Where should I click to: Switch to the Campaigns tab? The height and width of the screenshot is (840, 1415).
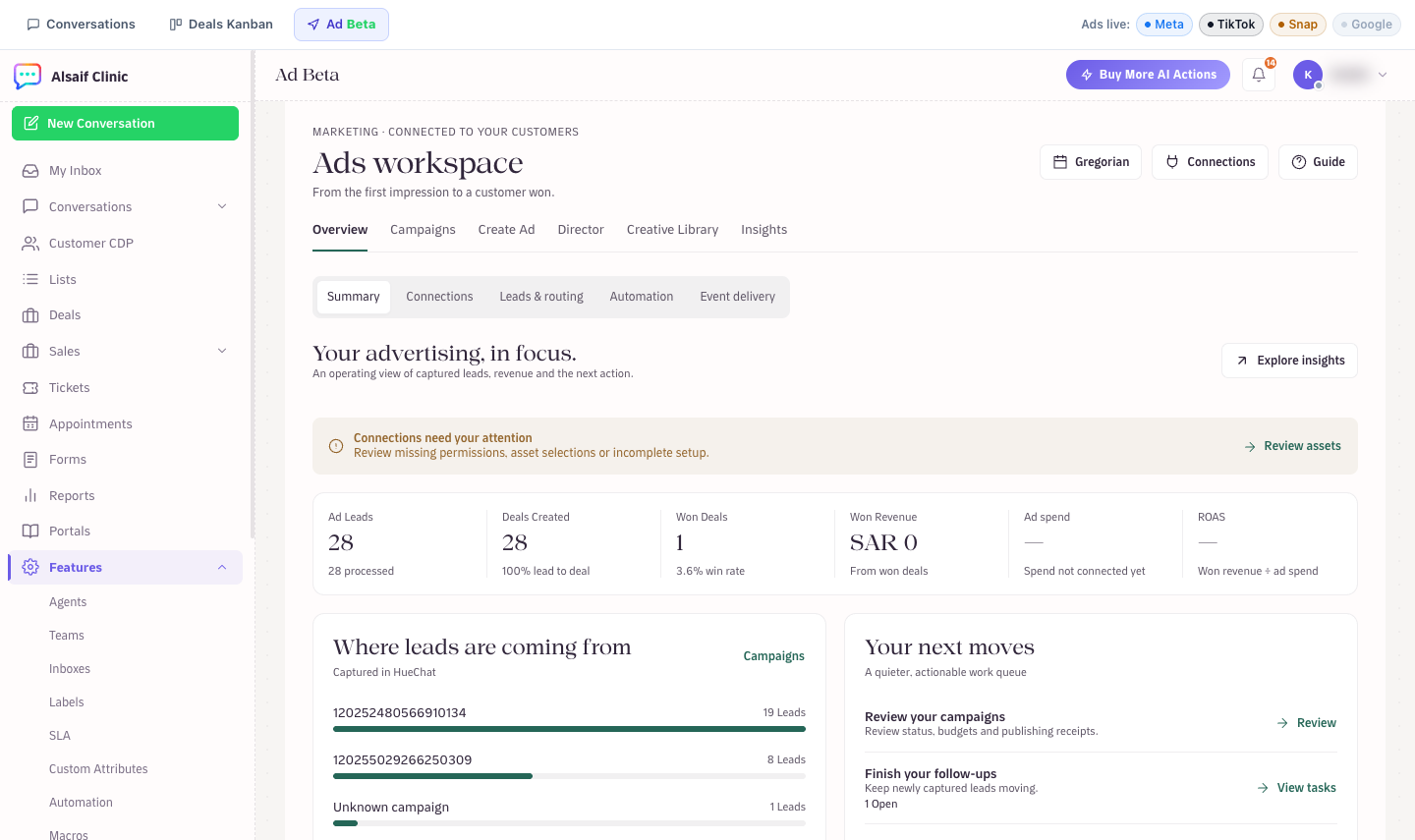(423, 230)
